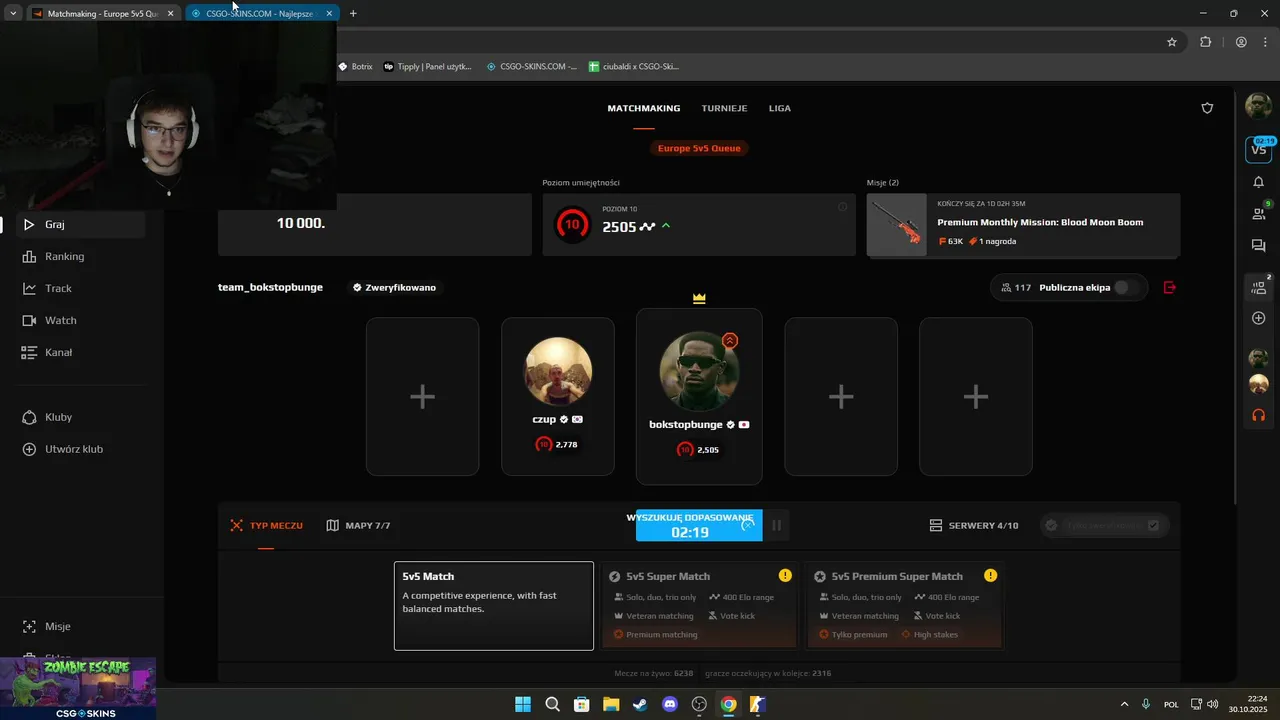
Task: Open SERWERY 4/10 selection
Action: pyautogui.click(x=974, y=525)
